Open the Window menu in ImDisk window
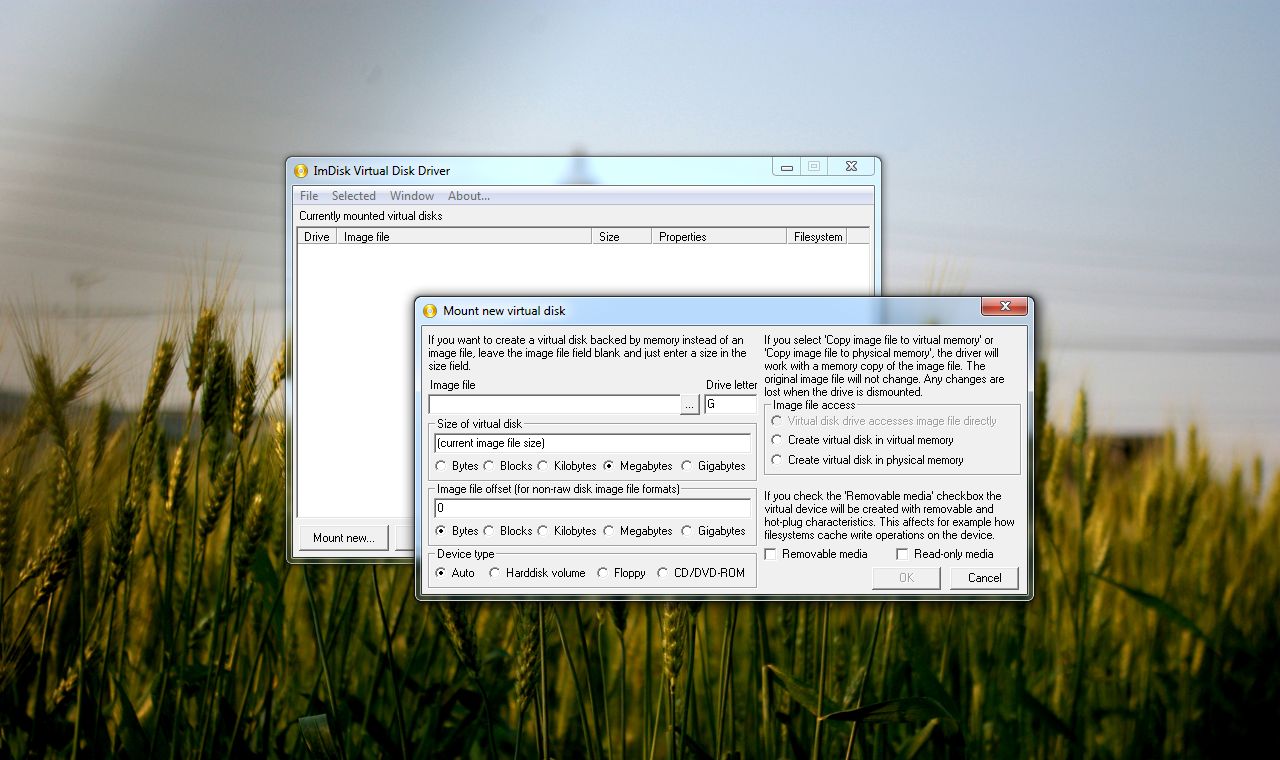 pyautogui.click(x=412, y=196)
